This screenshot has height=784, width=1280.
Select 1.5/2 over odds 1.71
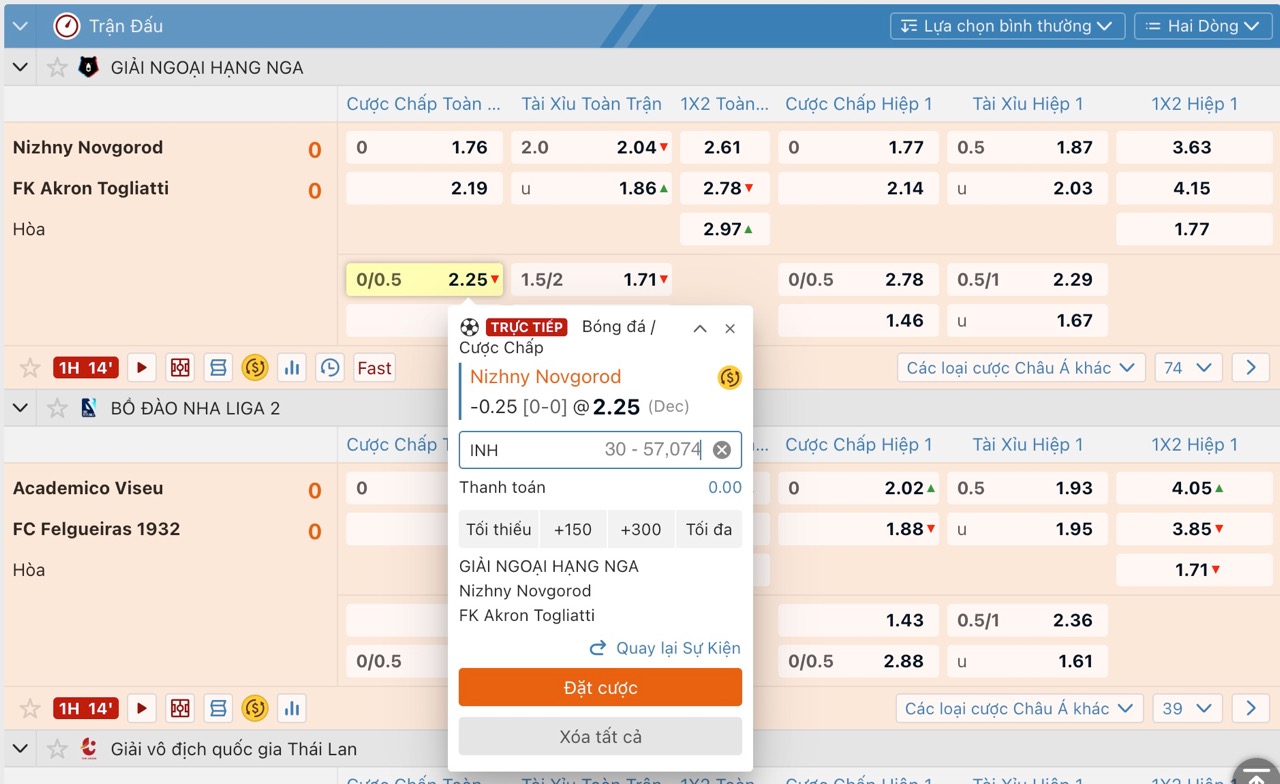click(592, 280)
